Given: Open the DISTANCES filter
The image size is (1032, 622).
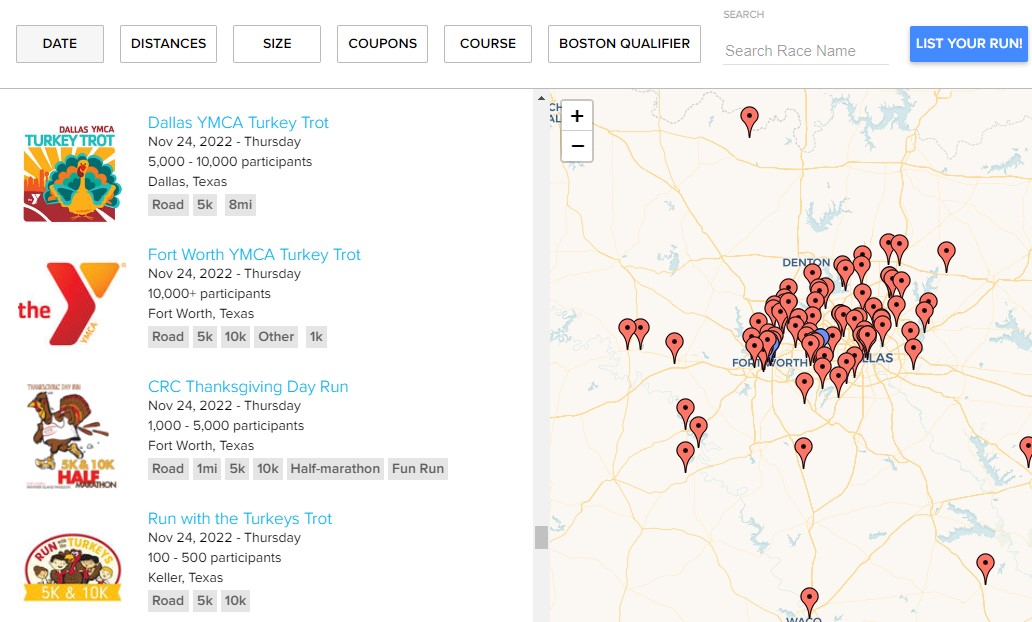Looking at the screenshot, I should 168,43.
